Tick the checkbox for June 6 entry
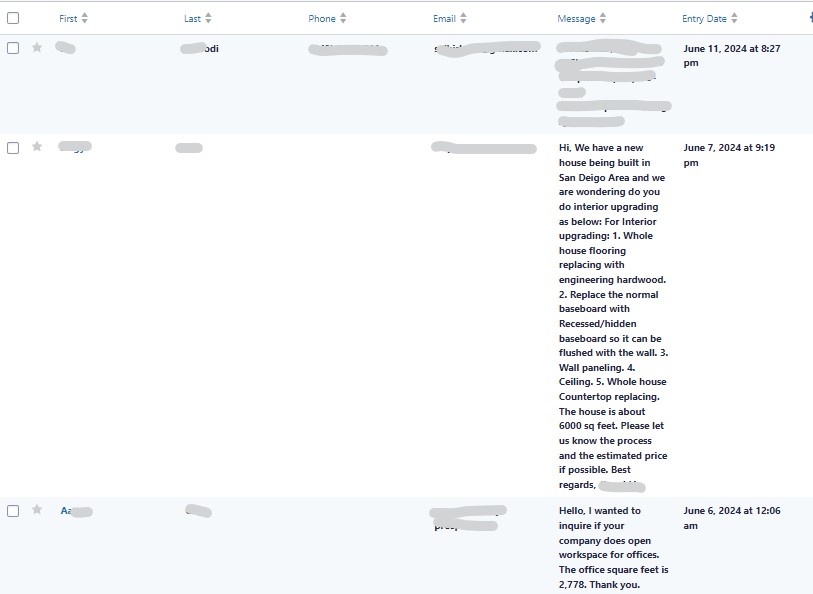The height and width of the screenshot is (594, 813). click(x=13, y=511)
